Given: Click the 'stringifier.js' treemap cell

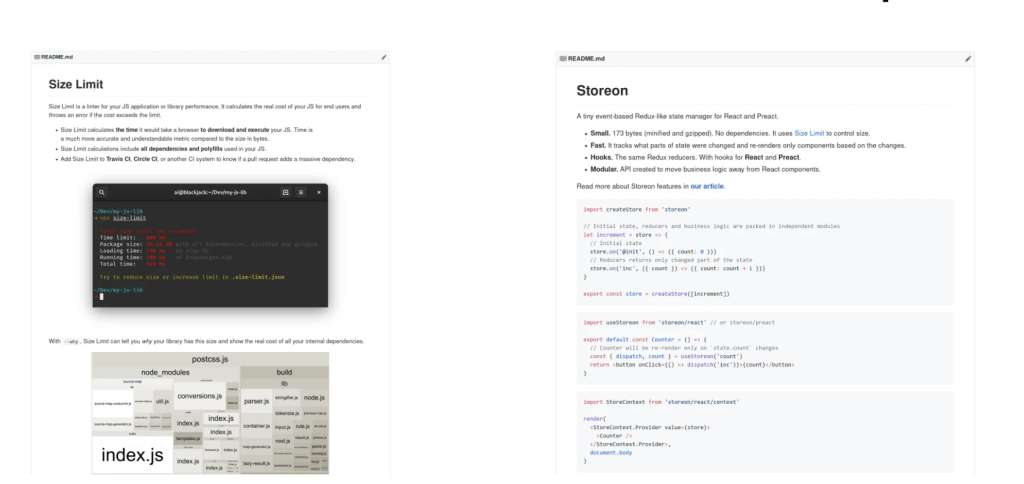Looking at the screenshot, I should [286, 398].
